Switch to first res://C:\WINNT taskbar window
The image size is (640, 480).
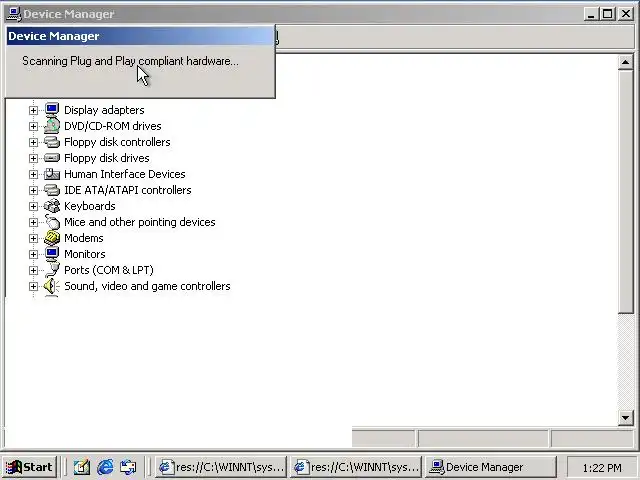click(x=221, y=467)
